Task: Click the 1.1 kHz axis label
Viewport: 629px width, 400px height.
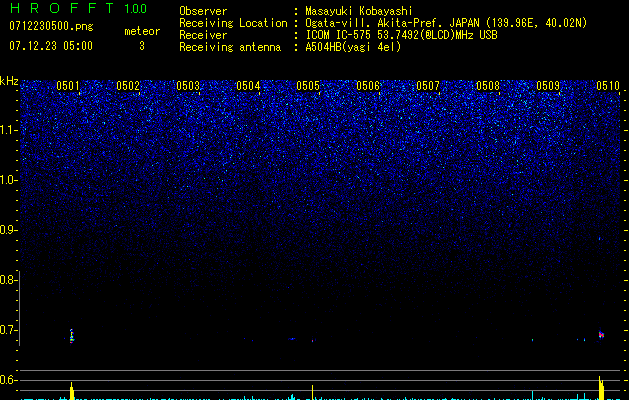Action: [9, 130]
